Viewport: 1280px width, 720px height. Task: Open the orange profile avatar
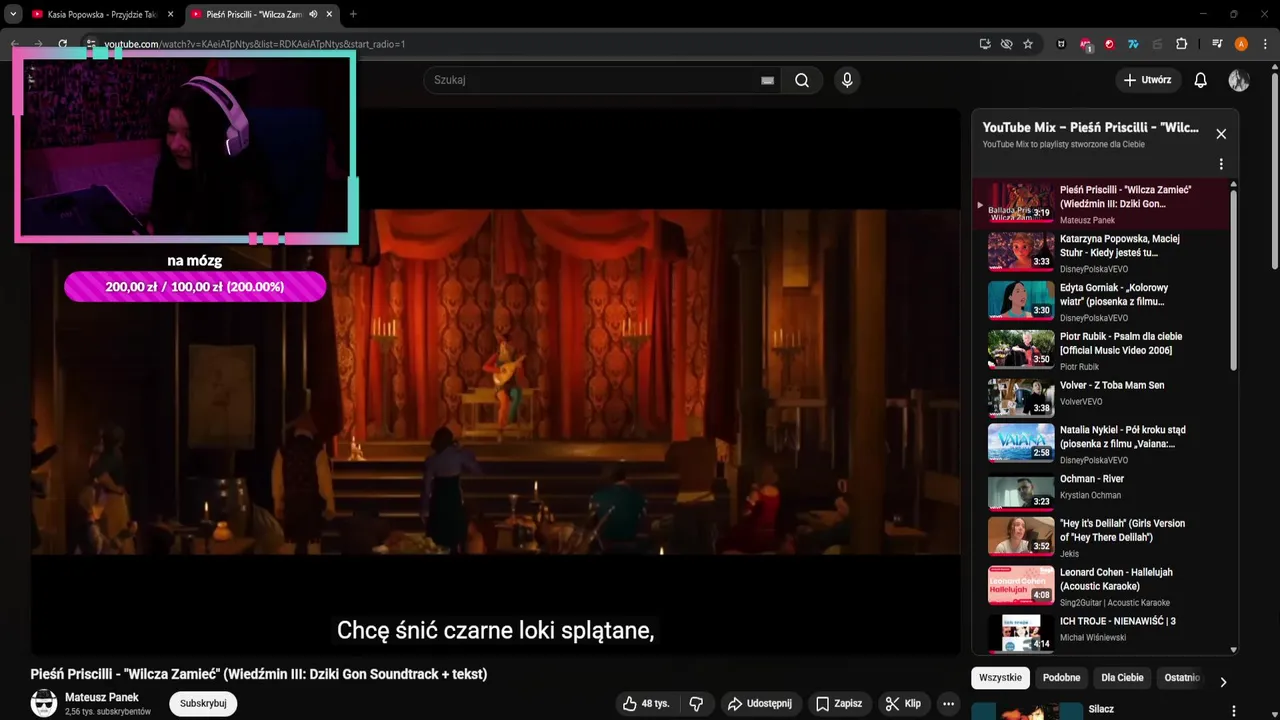click(1241, 44)
